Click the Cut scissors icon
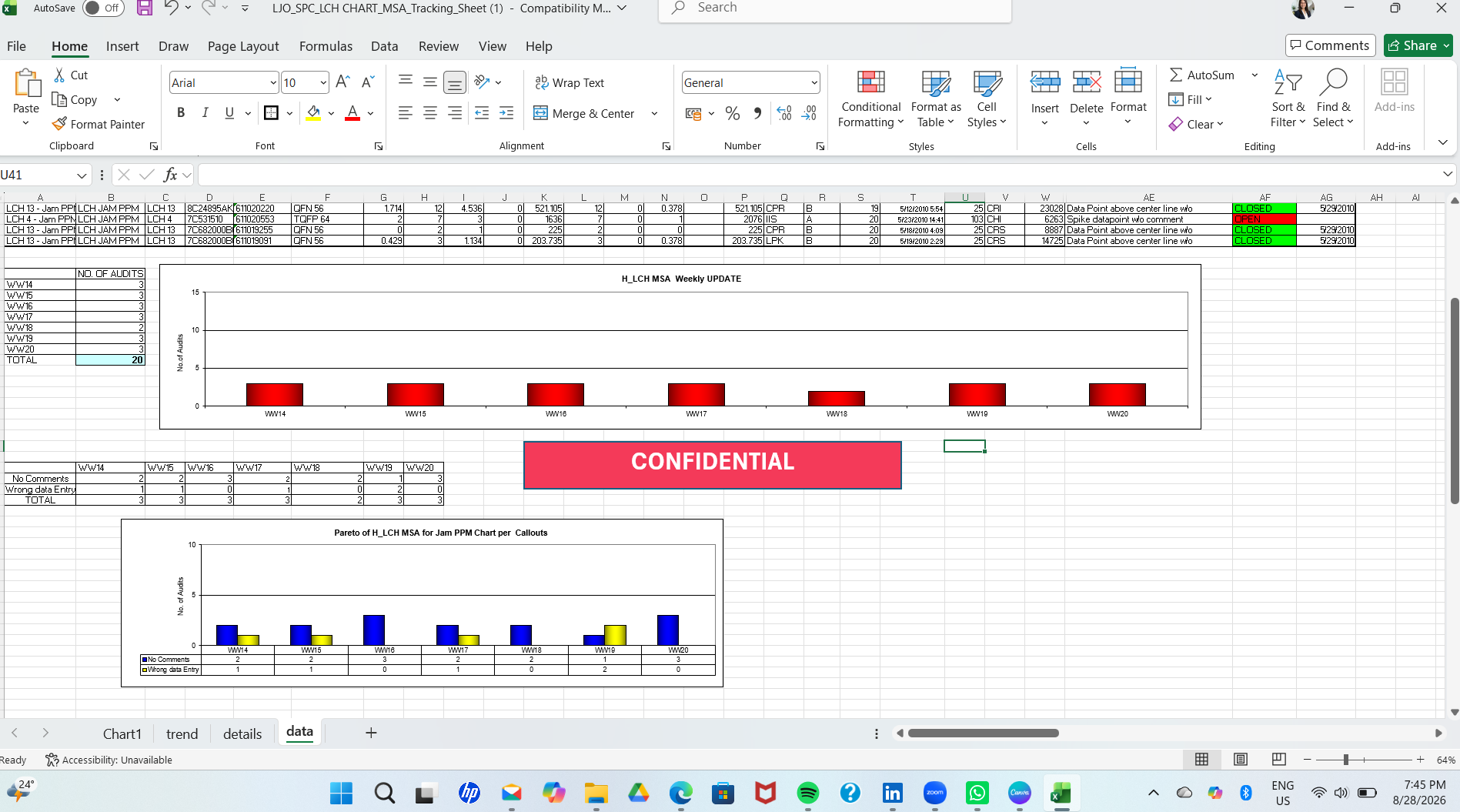The height and width of the screenshot is (812, 1460). 59,75
